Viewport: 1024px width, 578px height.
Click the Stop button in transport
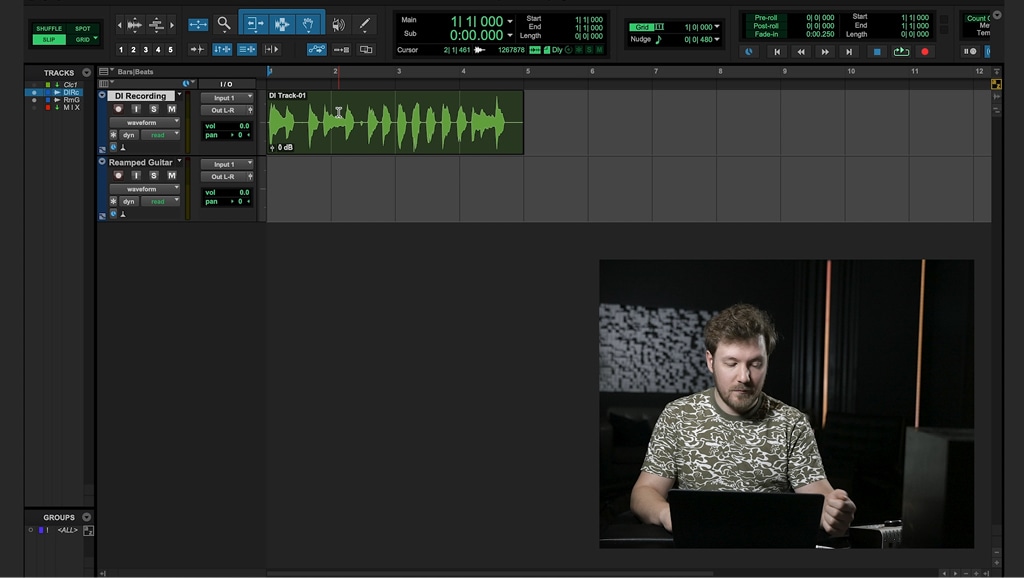pos(877,52)
